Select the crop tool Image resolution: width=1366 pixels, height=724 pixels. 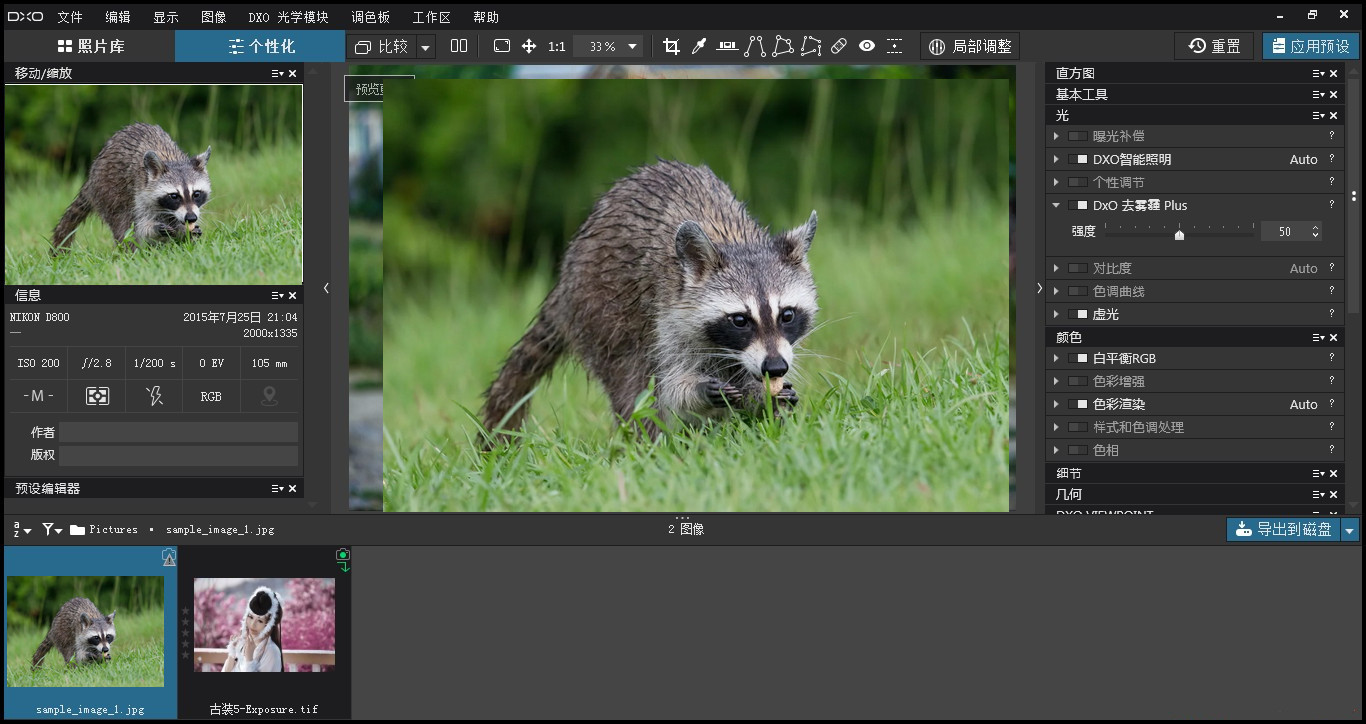(x=671, y=46)
